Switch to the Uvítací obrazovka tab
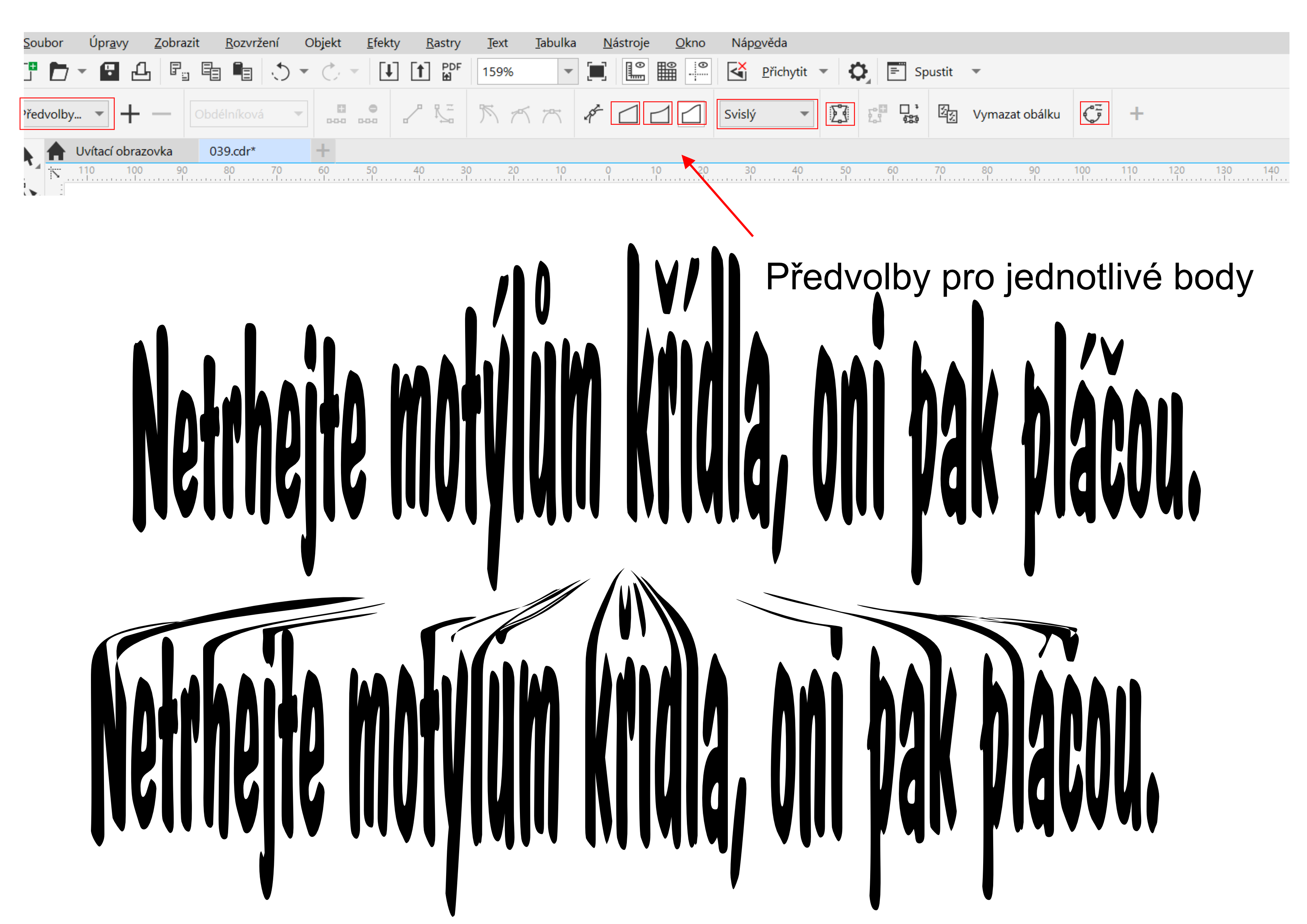This screenshot has width=1307, height=924. 123,151
